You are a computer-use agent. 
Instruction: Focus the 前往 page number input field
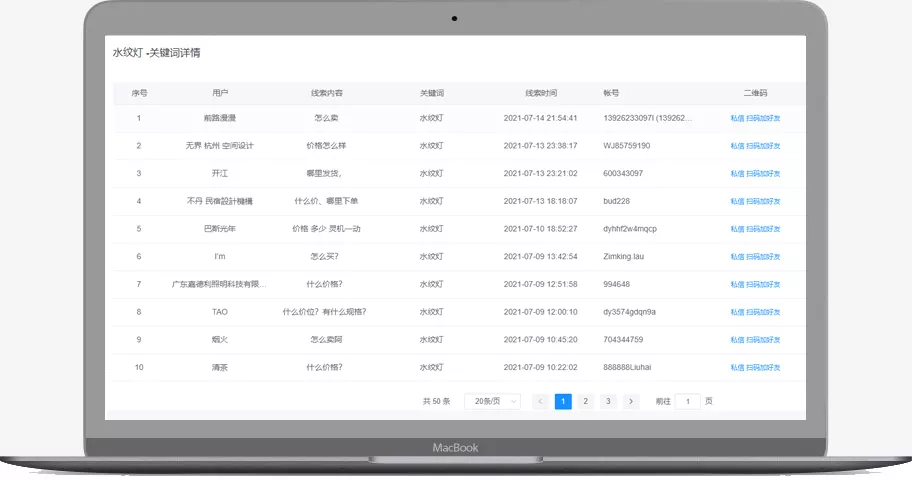687,401
